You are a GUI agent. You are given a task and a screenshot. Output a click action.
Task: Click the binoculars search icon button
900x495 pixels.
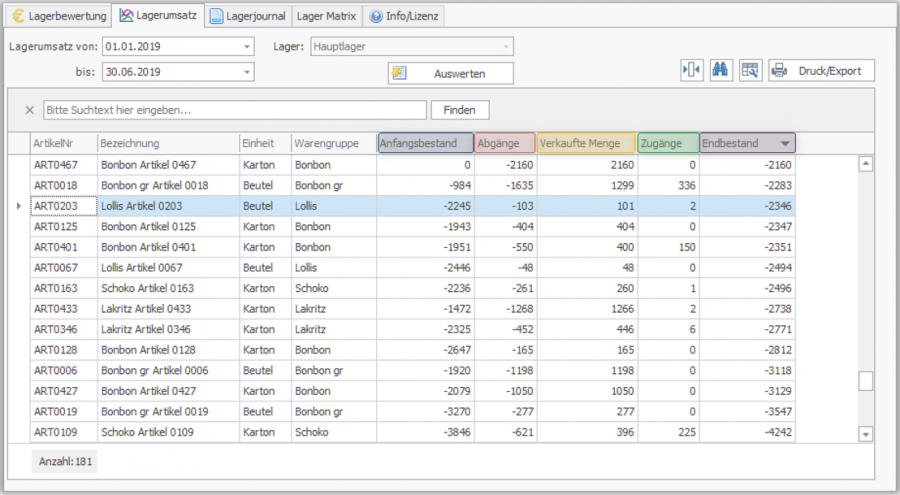(721, 71)
